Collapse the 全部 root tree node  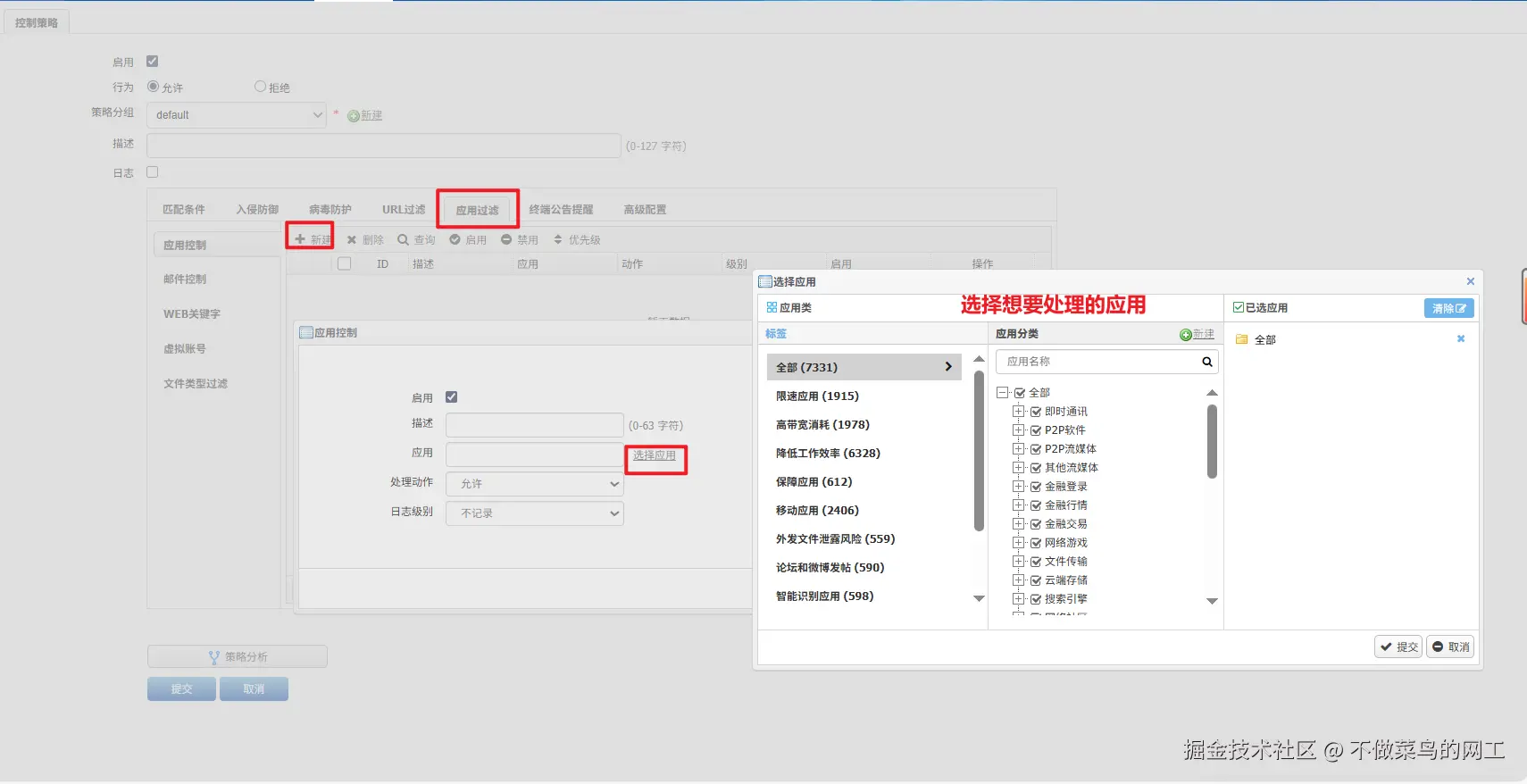click(1003, 392)
